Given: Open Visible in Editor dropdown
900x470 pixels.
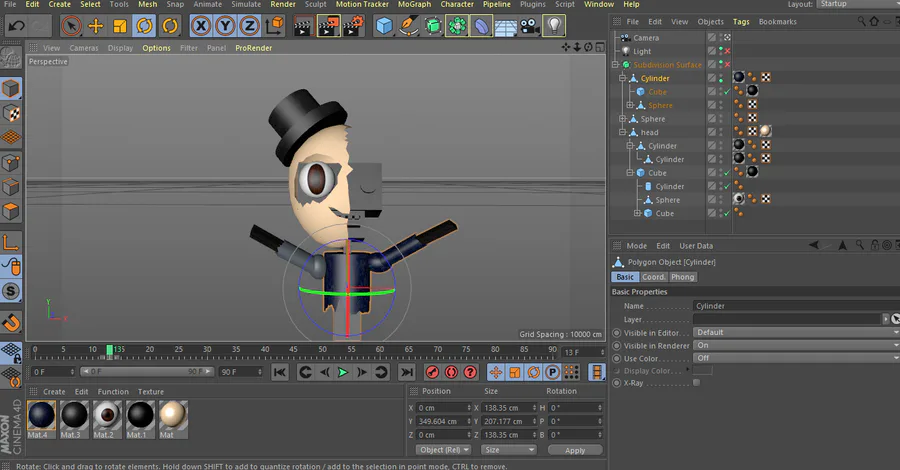Looking at the screenshot, I should [x=796, y=333].
